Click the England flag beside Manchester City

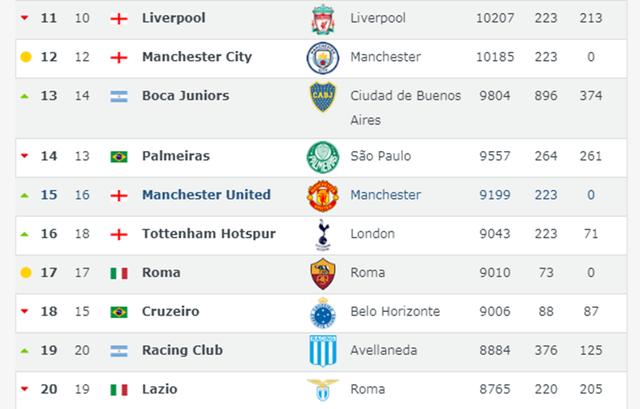(119, 58)
